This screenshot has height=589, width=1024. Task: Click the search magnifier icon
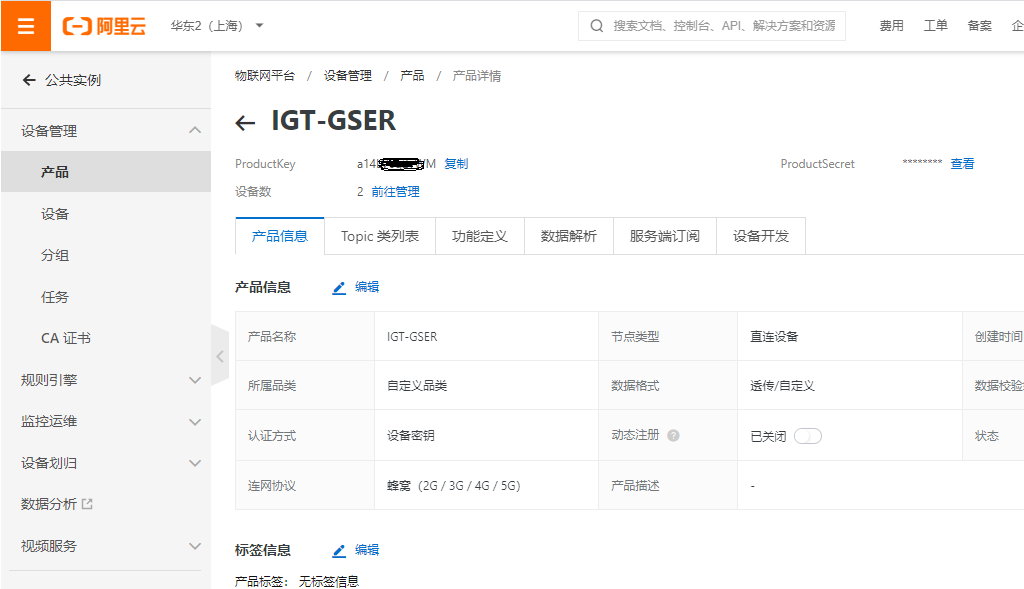click(x=596, y=25)
